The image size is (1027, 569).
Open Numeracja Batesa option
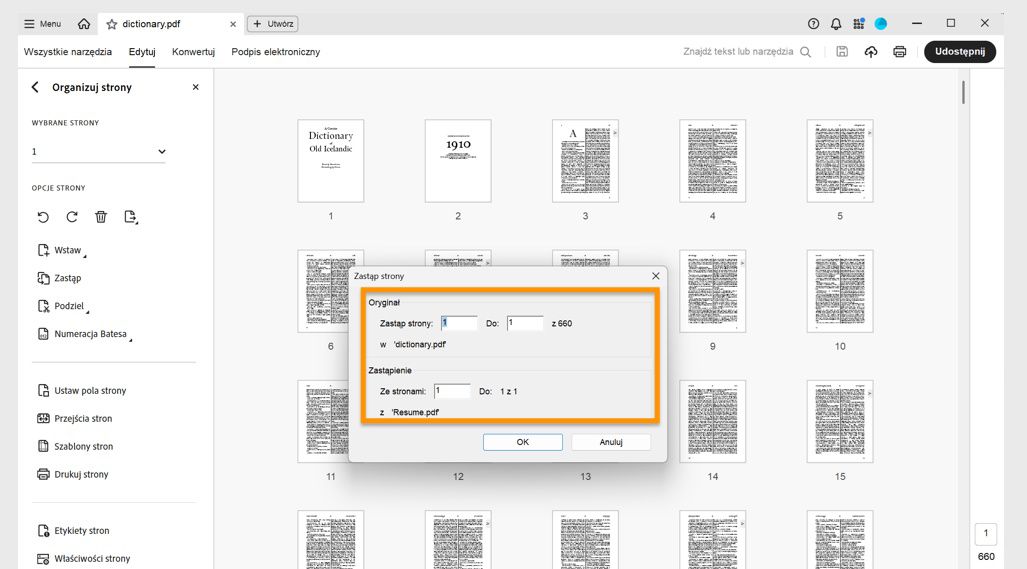click(x=84, y=334)
